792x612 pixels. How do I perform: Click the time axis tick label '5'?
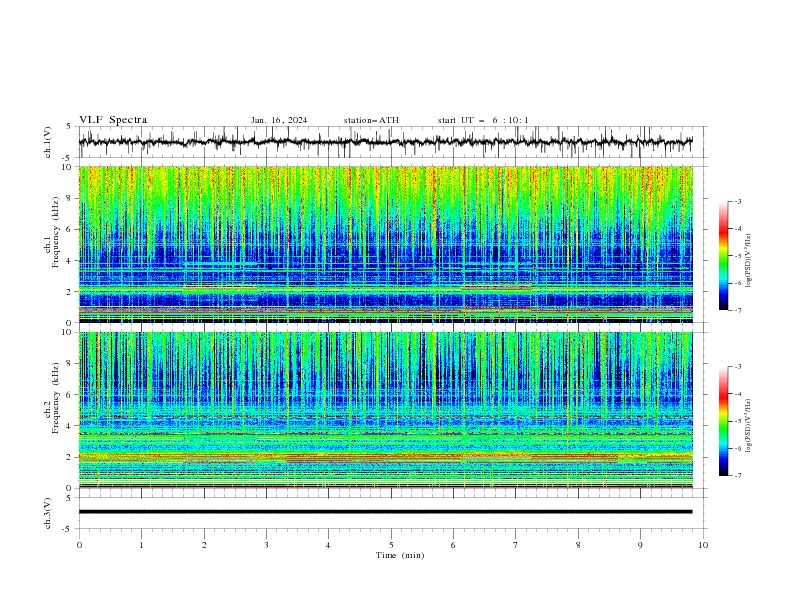(x=391, y=545)
